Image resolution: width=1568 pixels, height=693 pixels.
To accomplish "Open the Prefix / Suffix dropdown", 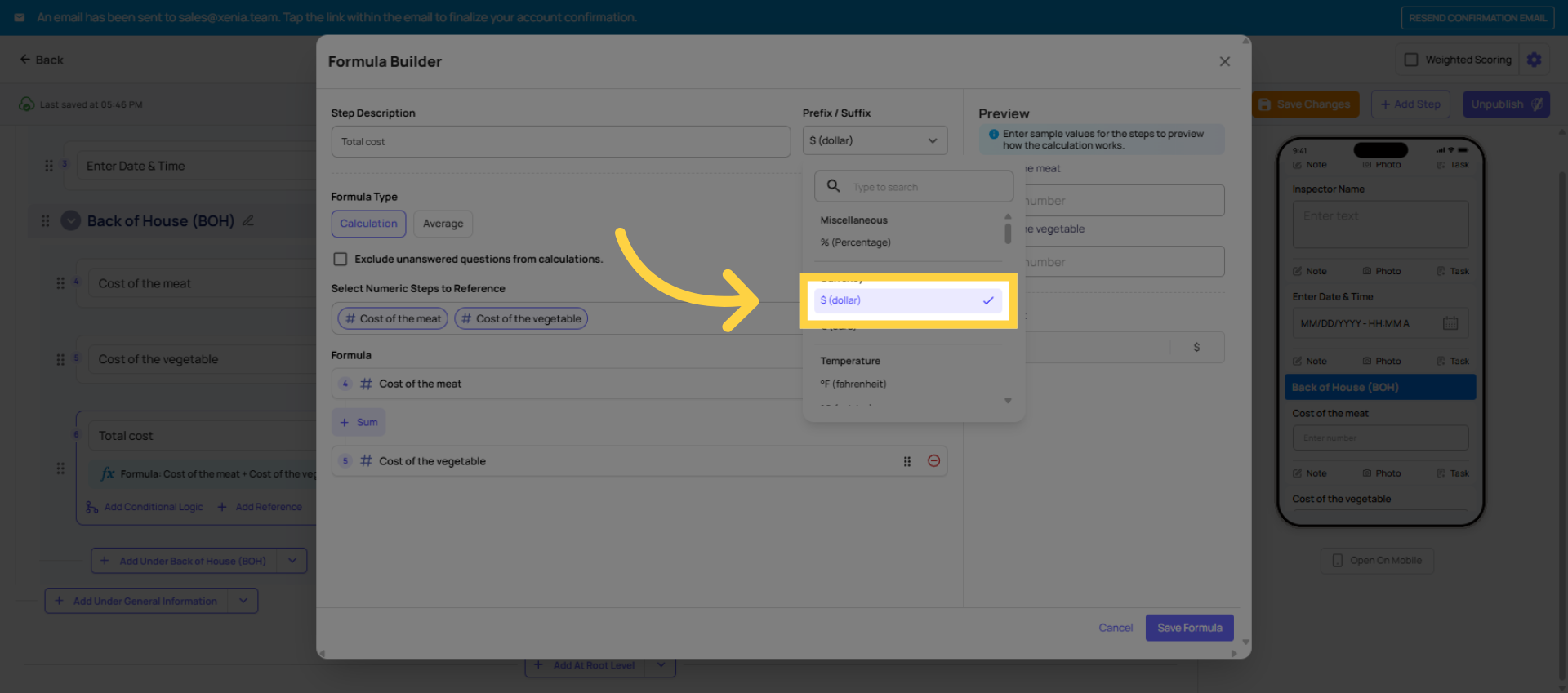I will pyautogui.click(x=874, y=140).
